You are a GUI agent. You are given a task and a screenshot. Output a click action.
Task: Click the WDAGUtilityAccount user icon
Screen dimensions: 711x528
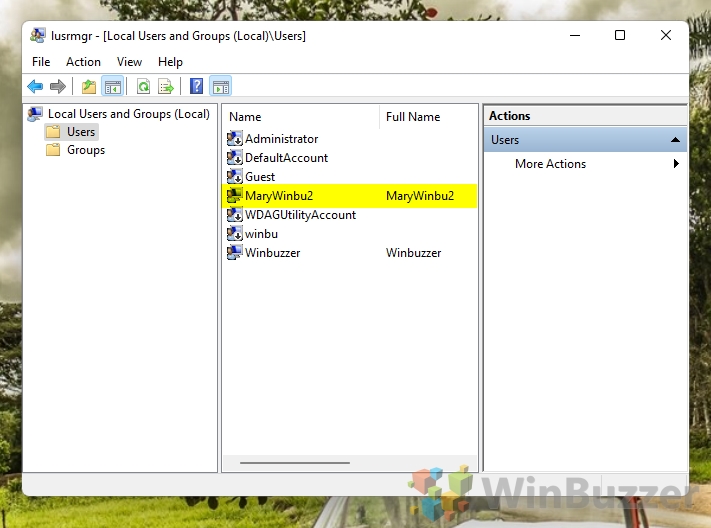(x=234, y=215)
